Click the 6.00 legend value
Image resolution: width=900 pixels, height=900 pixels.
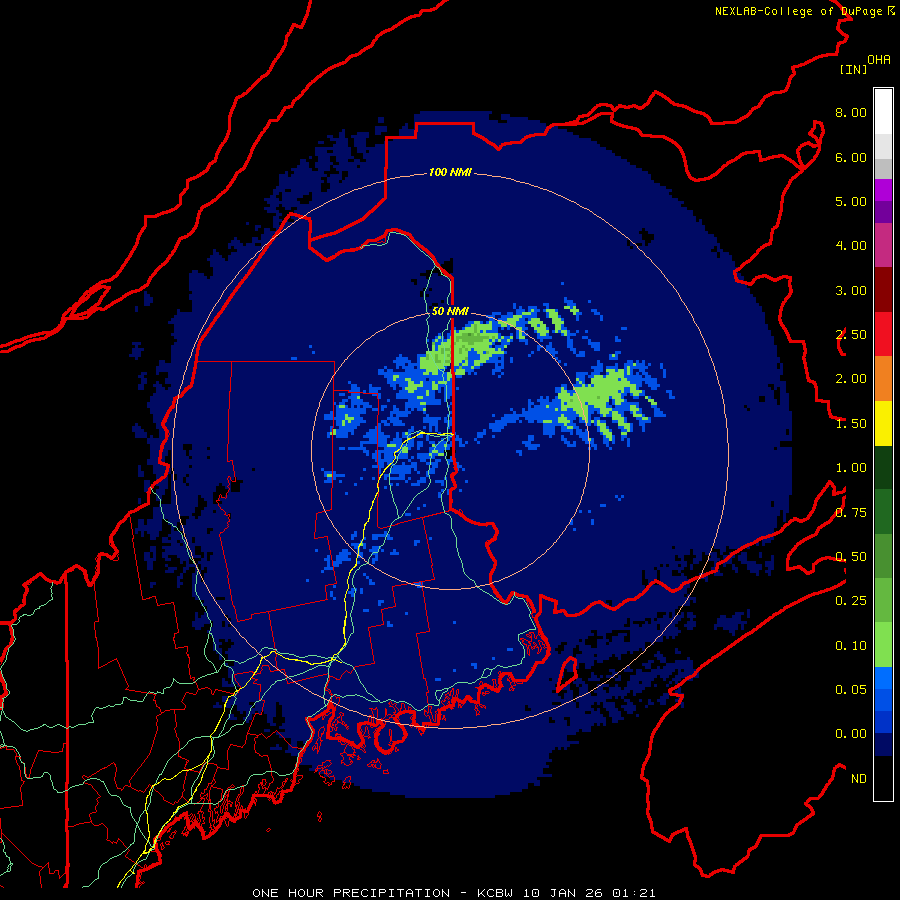pos(851,157)
